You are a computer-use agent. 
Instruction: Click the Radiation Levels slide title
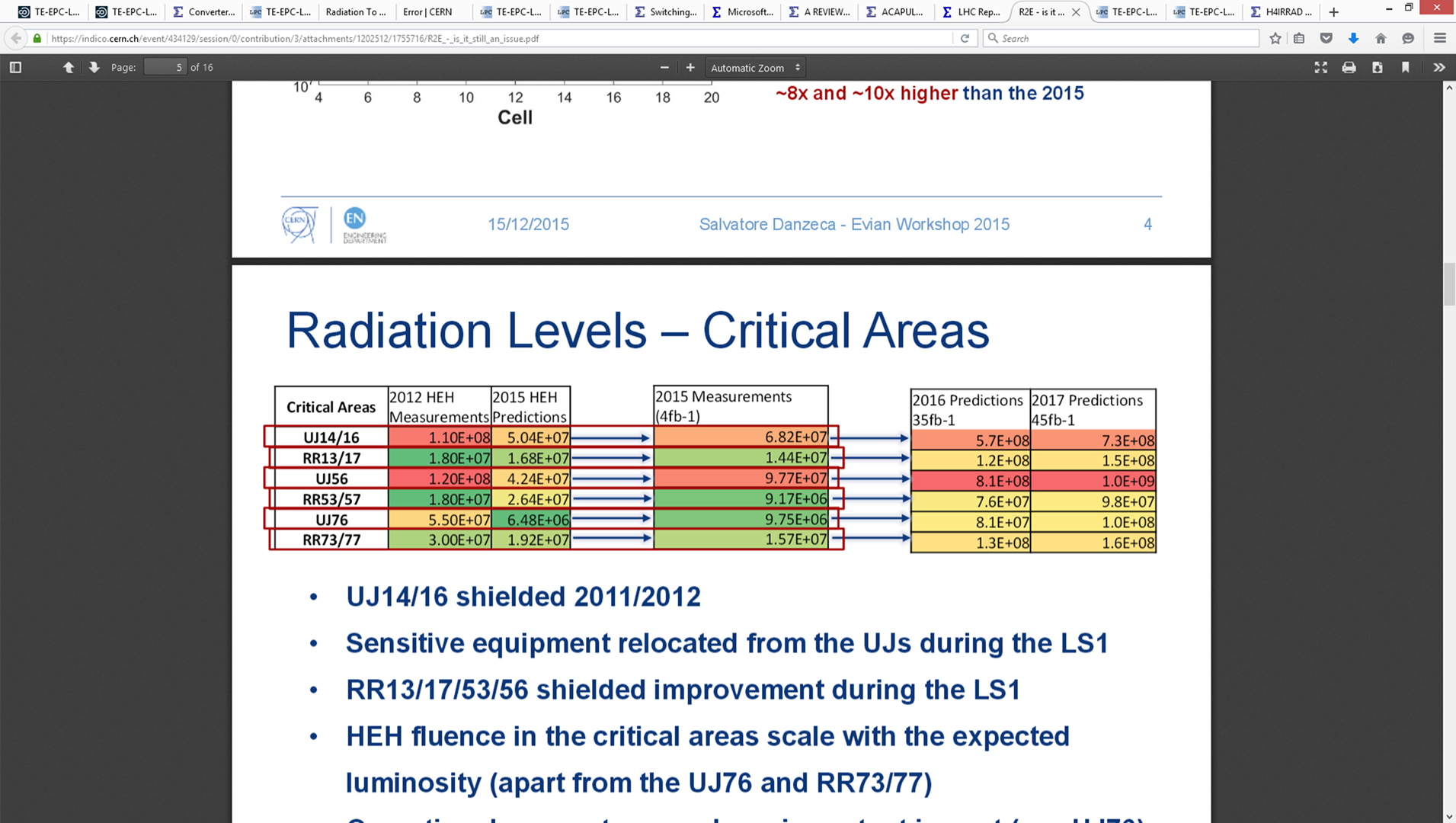637,330
